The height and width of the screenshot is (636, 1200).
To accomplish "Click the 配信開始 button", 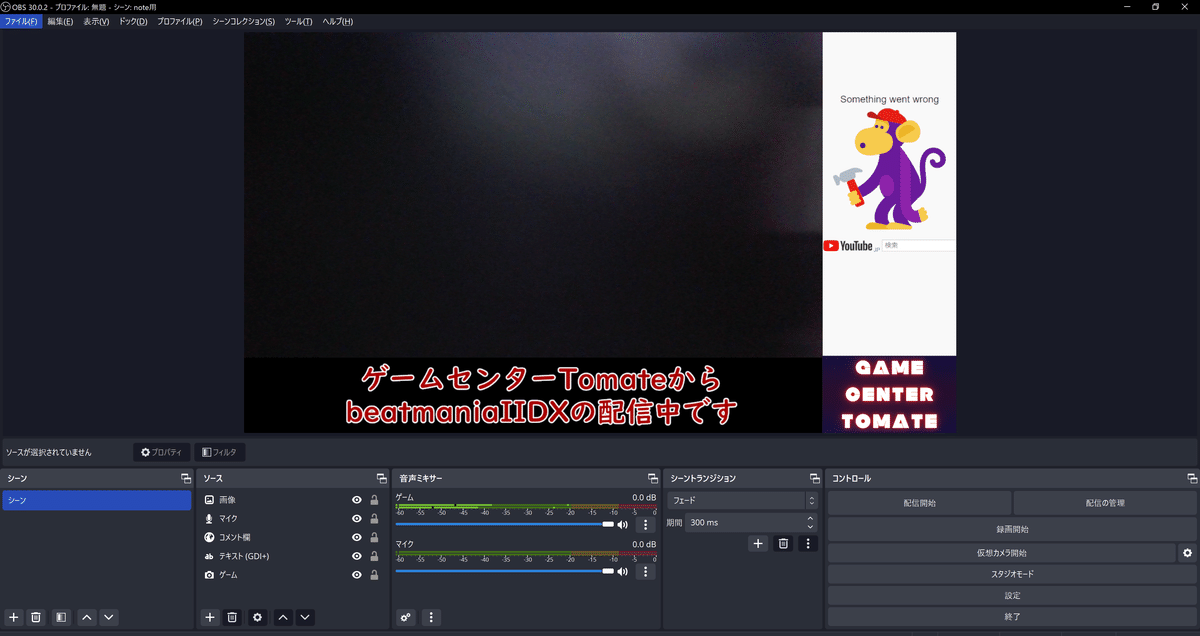I will 919,503.
